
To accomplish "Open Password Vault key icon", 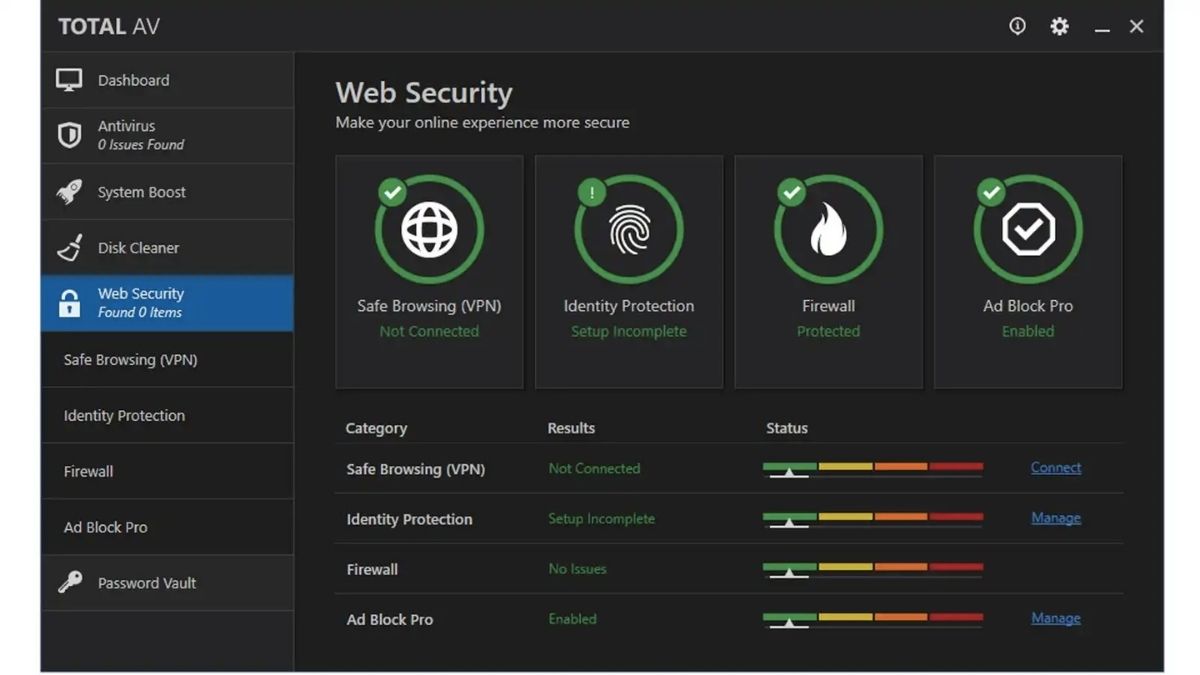I will tap(68, 582).
